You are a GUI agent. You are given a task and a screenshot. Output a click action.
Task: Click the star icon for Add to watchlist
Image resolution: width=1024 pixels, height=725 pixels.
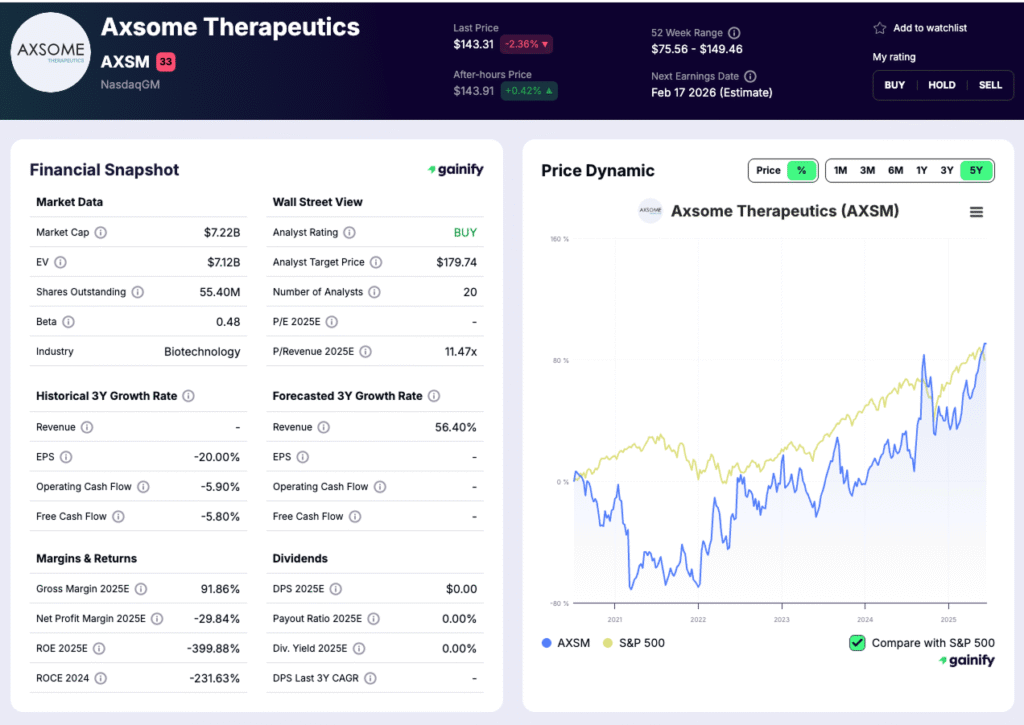878,28
